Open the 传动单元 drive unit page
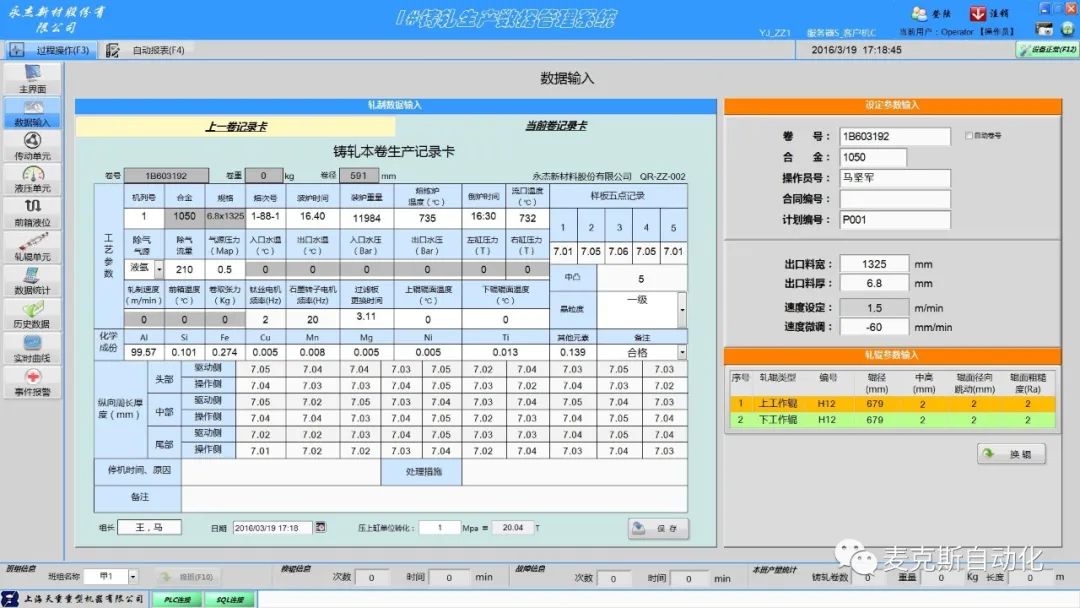Image resolution: width=1080 pixels, height=608 pixels. (x=31, y=145)
